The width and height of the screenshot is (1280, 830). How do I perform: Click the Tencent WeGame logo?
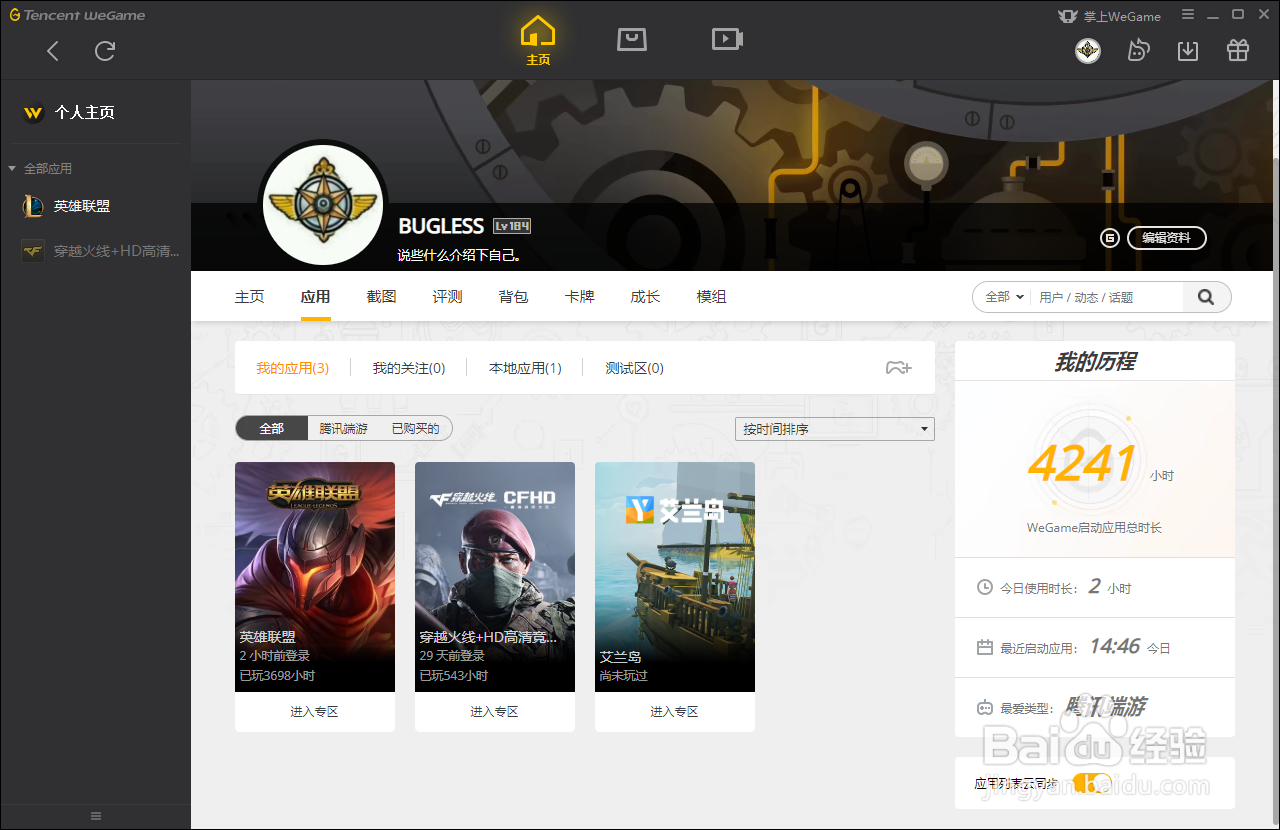(x=77, y=15)
